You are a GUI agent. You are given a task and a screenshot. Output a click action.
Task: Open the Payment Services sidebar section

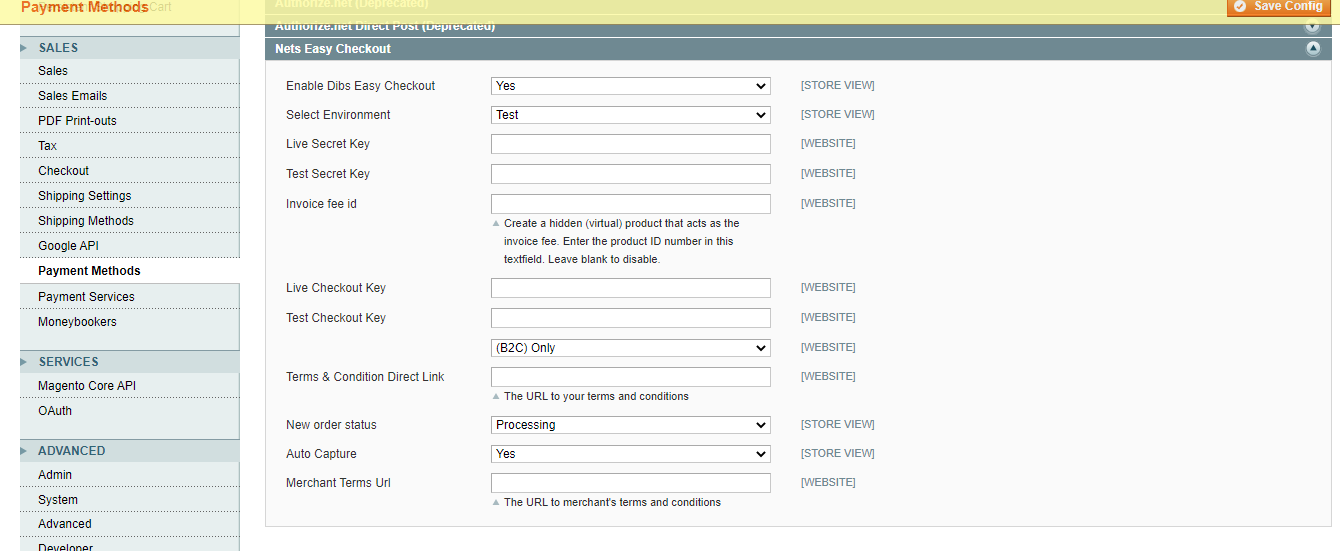click(x=130, y=297)
